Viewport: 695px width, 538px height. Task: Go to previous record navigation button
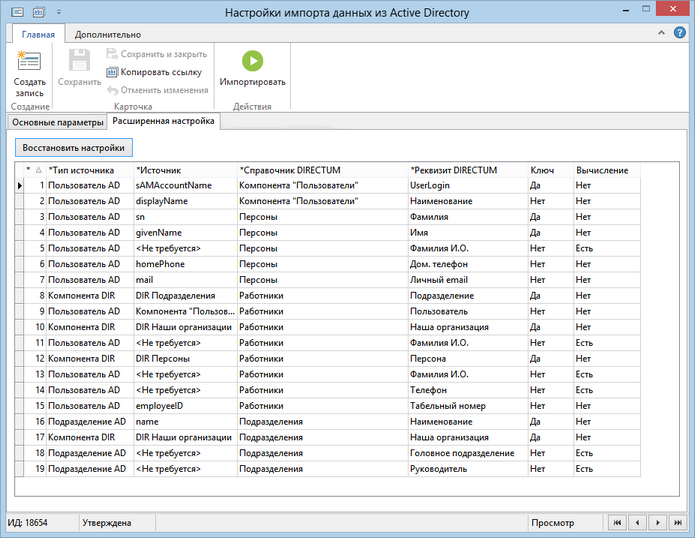point(637,522)
